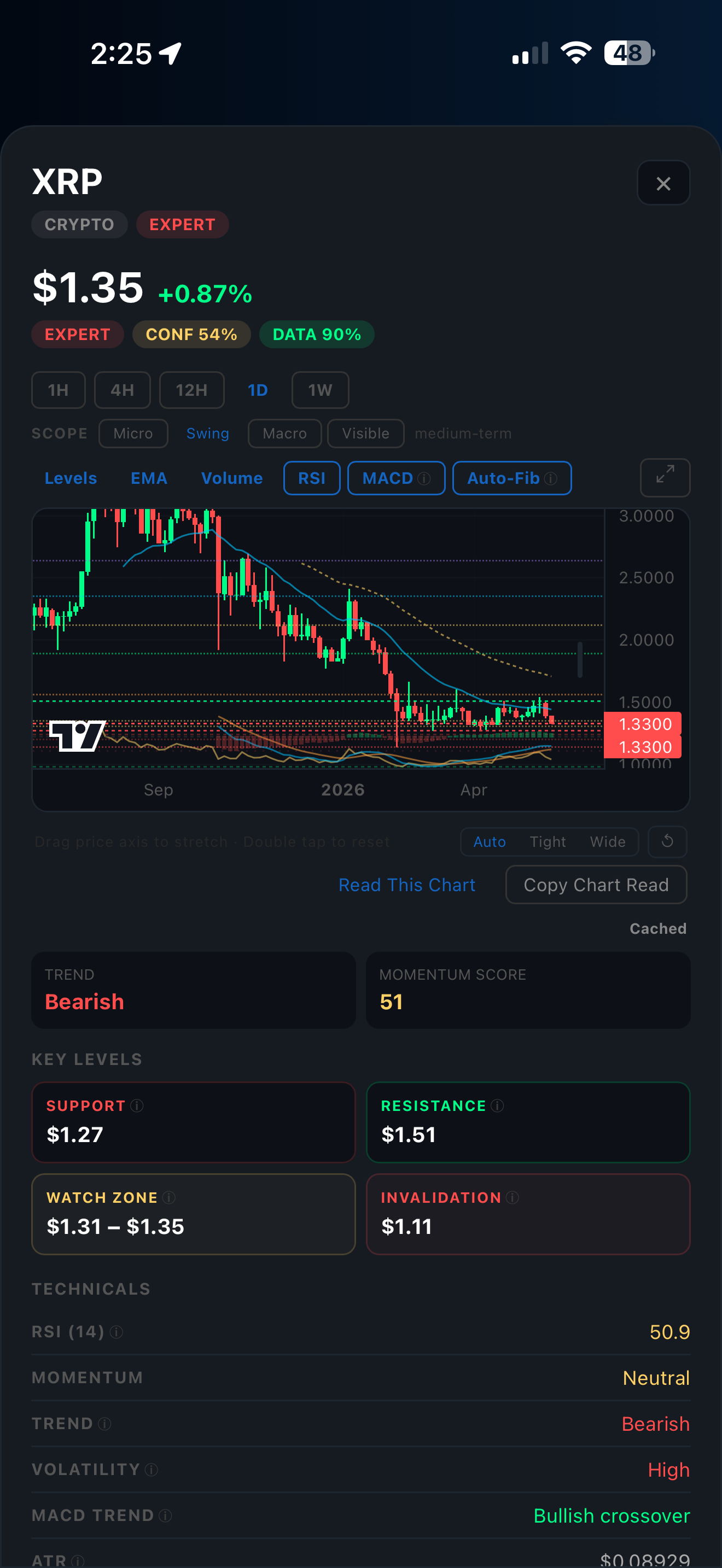Open Read This Chart link
Image resolution: width=722 pixels, height=1568 pixels.
pos(406,885)
